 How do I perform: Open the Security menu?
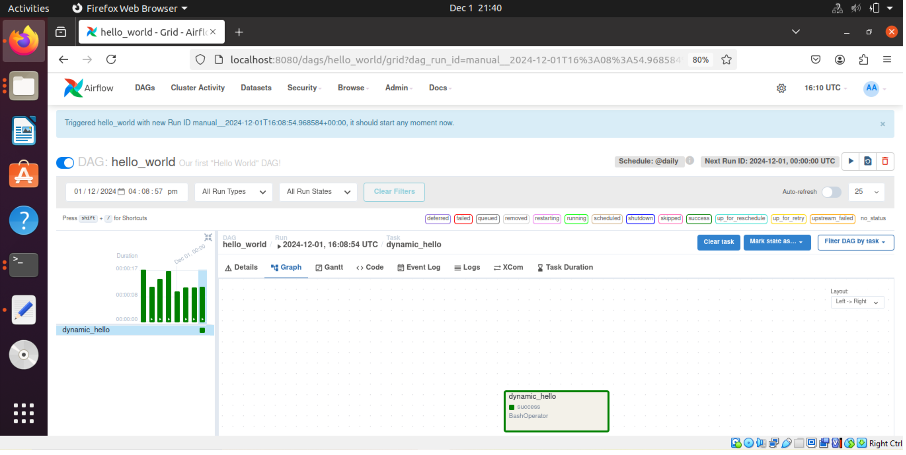tap(304, 88)
